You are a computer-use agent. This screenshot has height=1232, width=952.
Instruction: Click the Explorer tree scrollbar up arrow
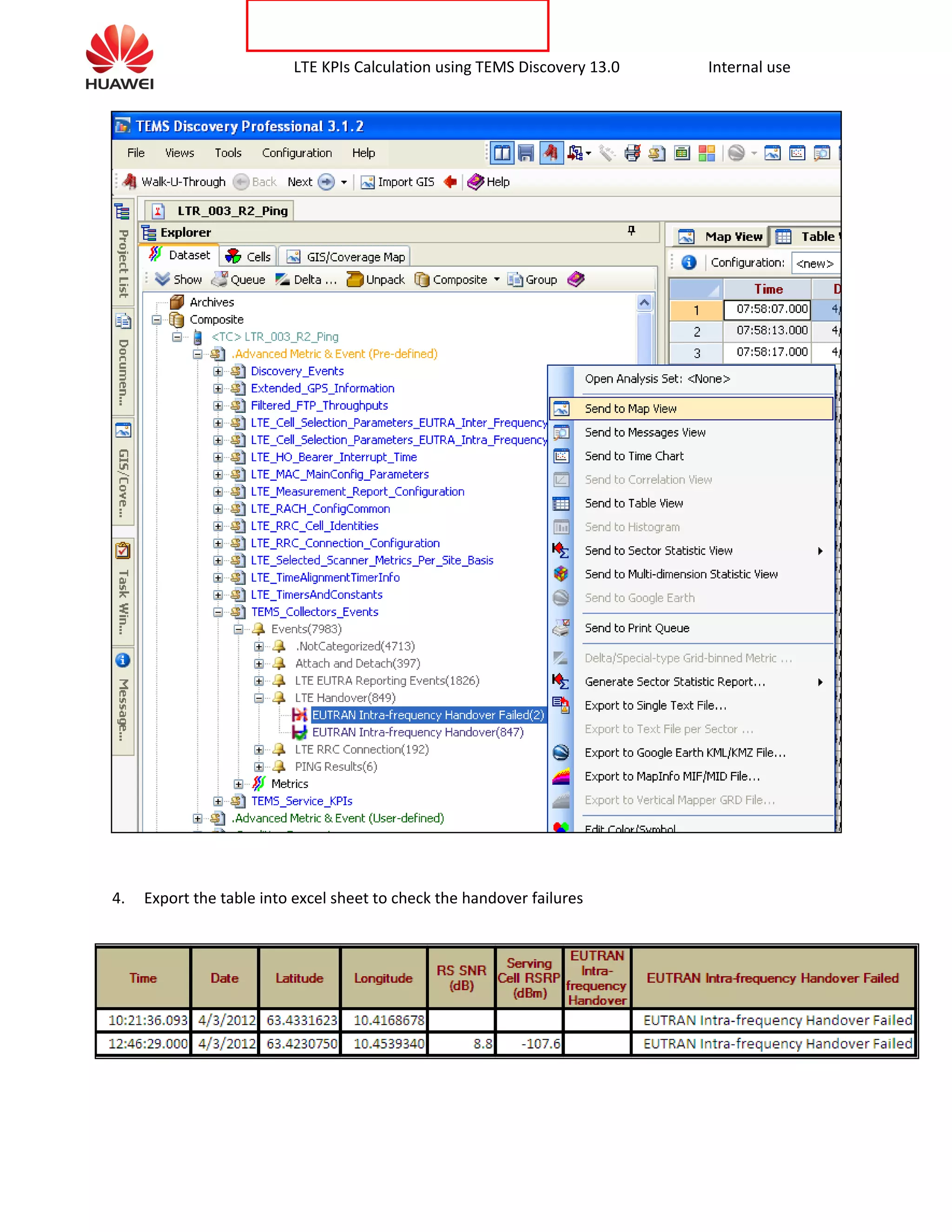click(644, 303)
